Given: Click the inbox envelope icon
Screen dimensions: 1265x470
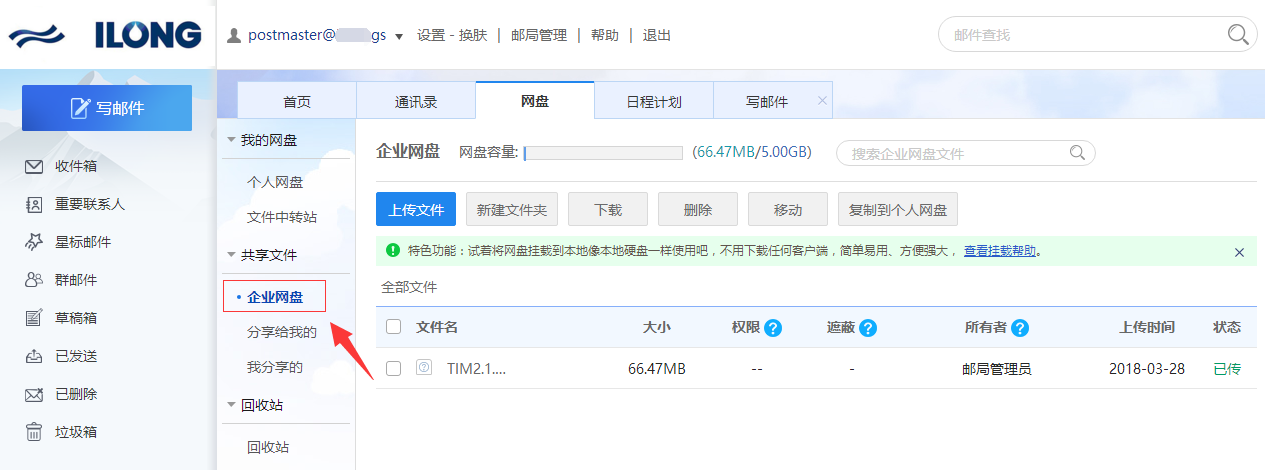Looking at the screenshot, I should pyautogui.click(x=34, y=166).
